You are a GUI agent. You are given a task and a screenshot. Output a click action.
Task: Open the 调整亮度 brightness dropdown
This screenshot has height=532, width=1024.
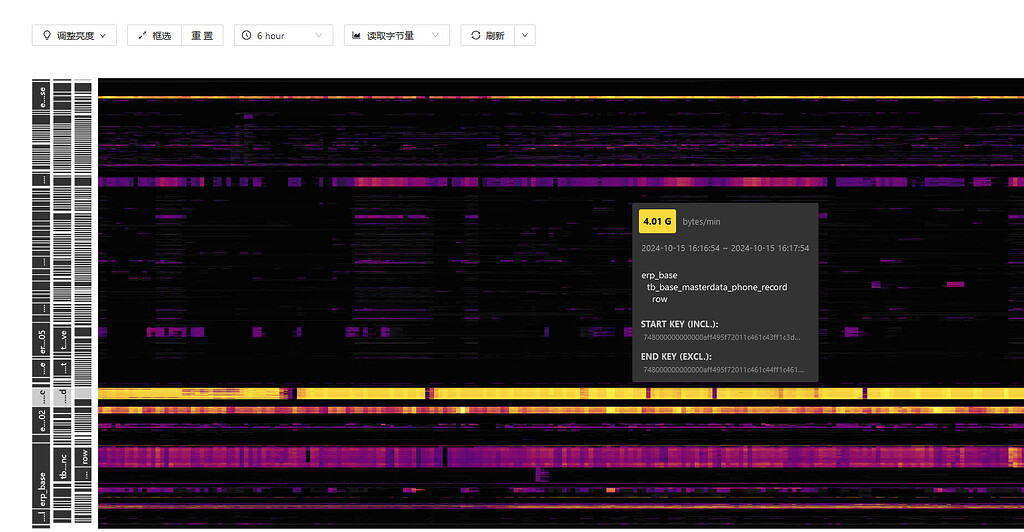(74, 36)
